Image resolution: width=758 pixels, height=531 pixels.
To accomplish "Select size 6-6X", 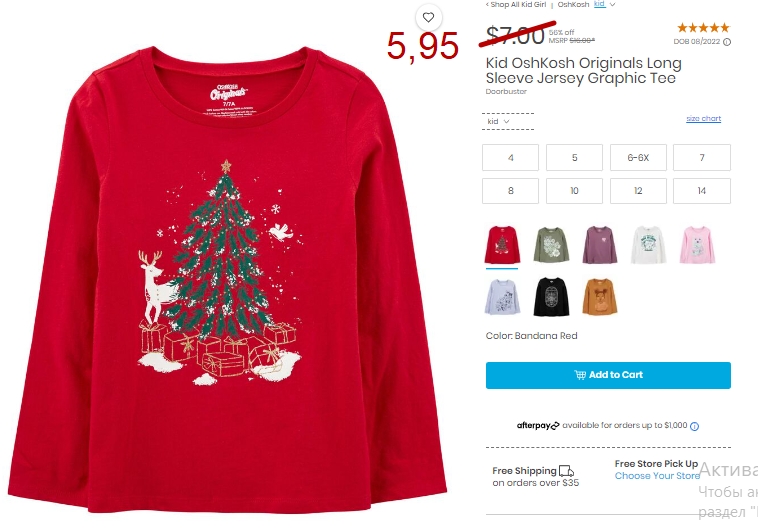I will click(638, 158).
